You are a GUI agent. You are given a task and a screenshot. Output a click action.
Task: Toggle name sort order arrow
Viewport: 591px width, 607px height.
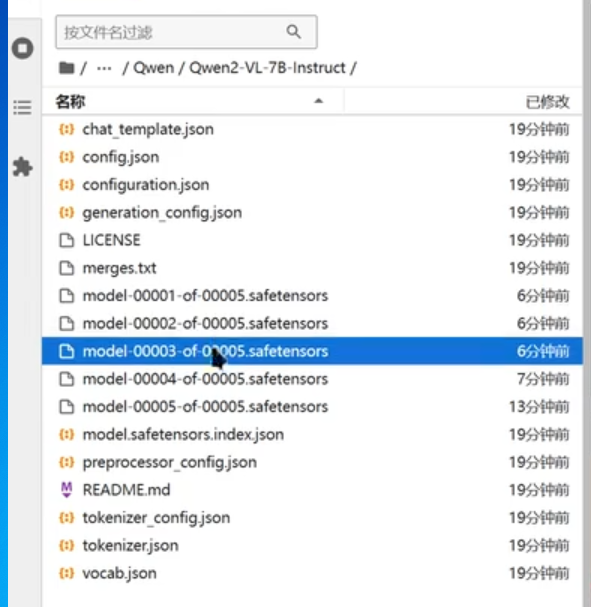click(x=319, y=101)
